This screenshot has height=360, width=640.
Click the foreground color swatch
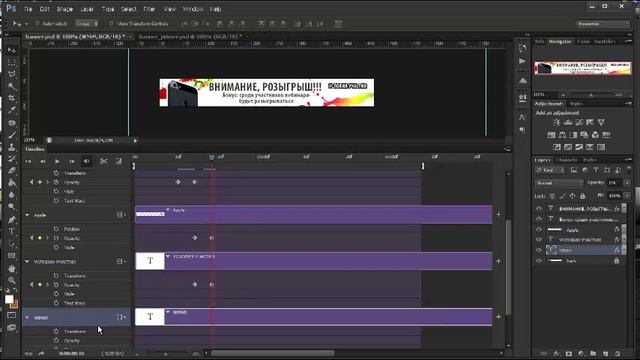point(9,299)
